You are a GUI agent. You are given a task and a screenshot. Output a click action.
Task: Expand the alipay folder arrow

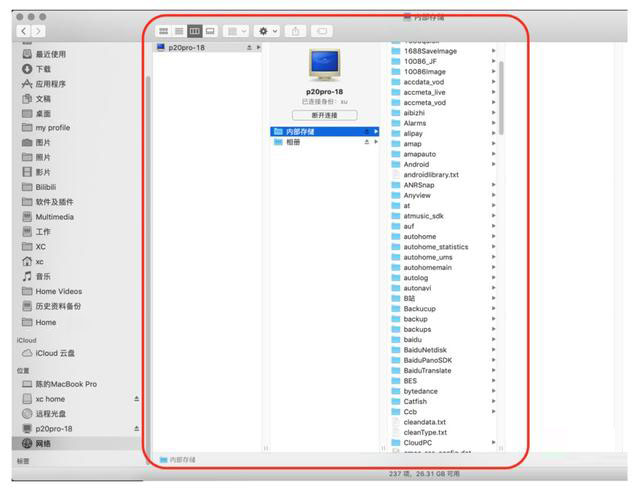493,133
